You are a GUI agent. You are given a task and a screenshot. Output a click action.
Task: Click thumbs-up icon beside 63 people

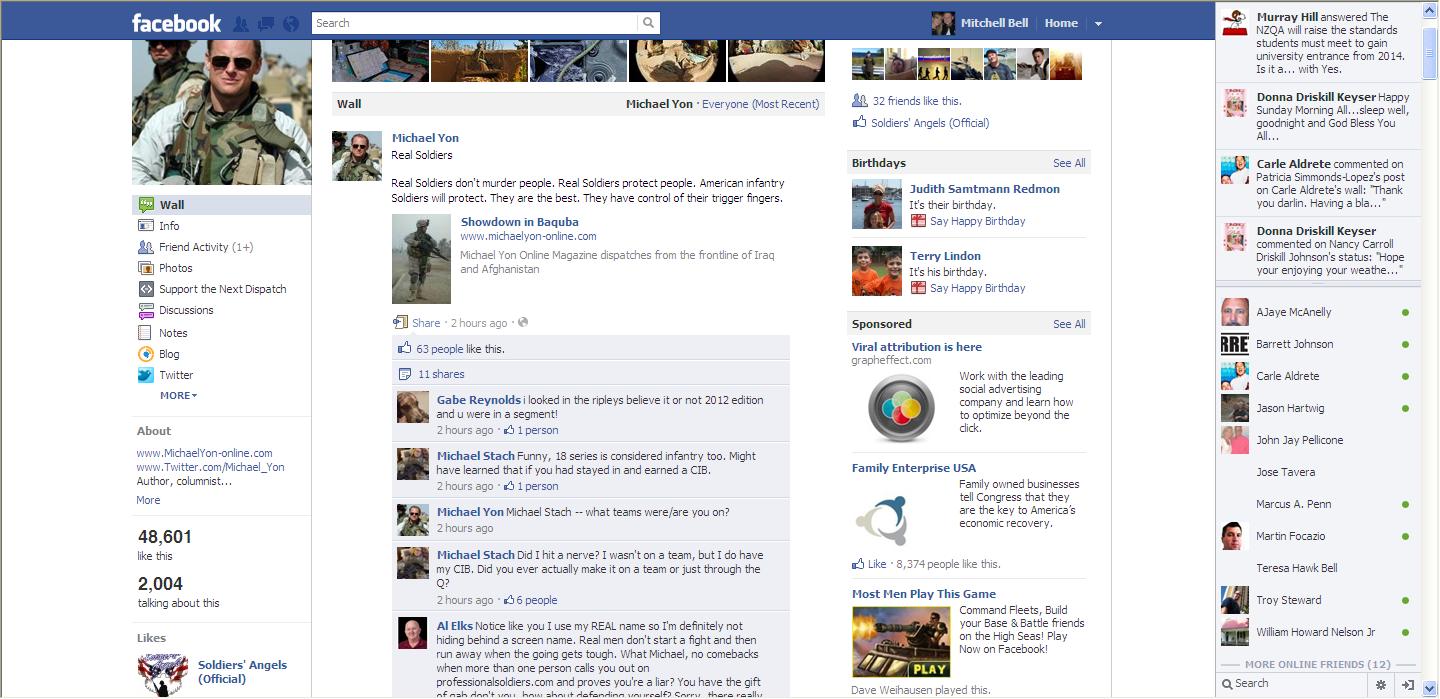[405, 349]
